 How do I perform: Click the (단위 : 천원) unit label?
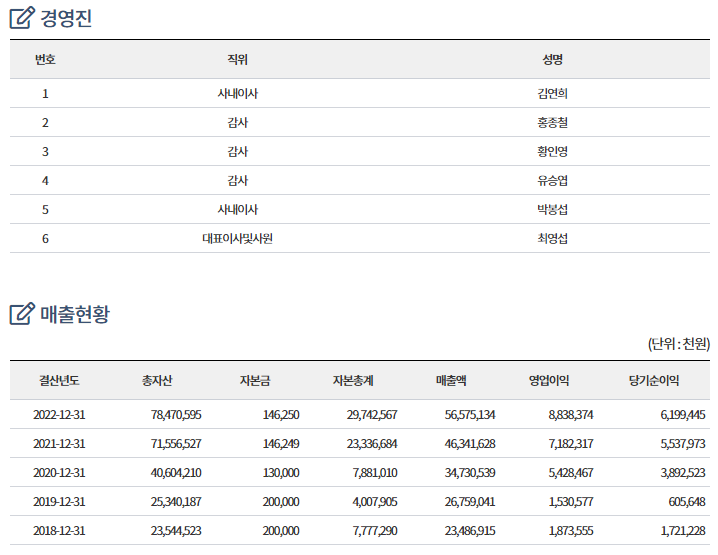point(678,344)
